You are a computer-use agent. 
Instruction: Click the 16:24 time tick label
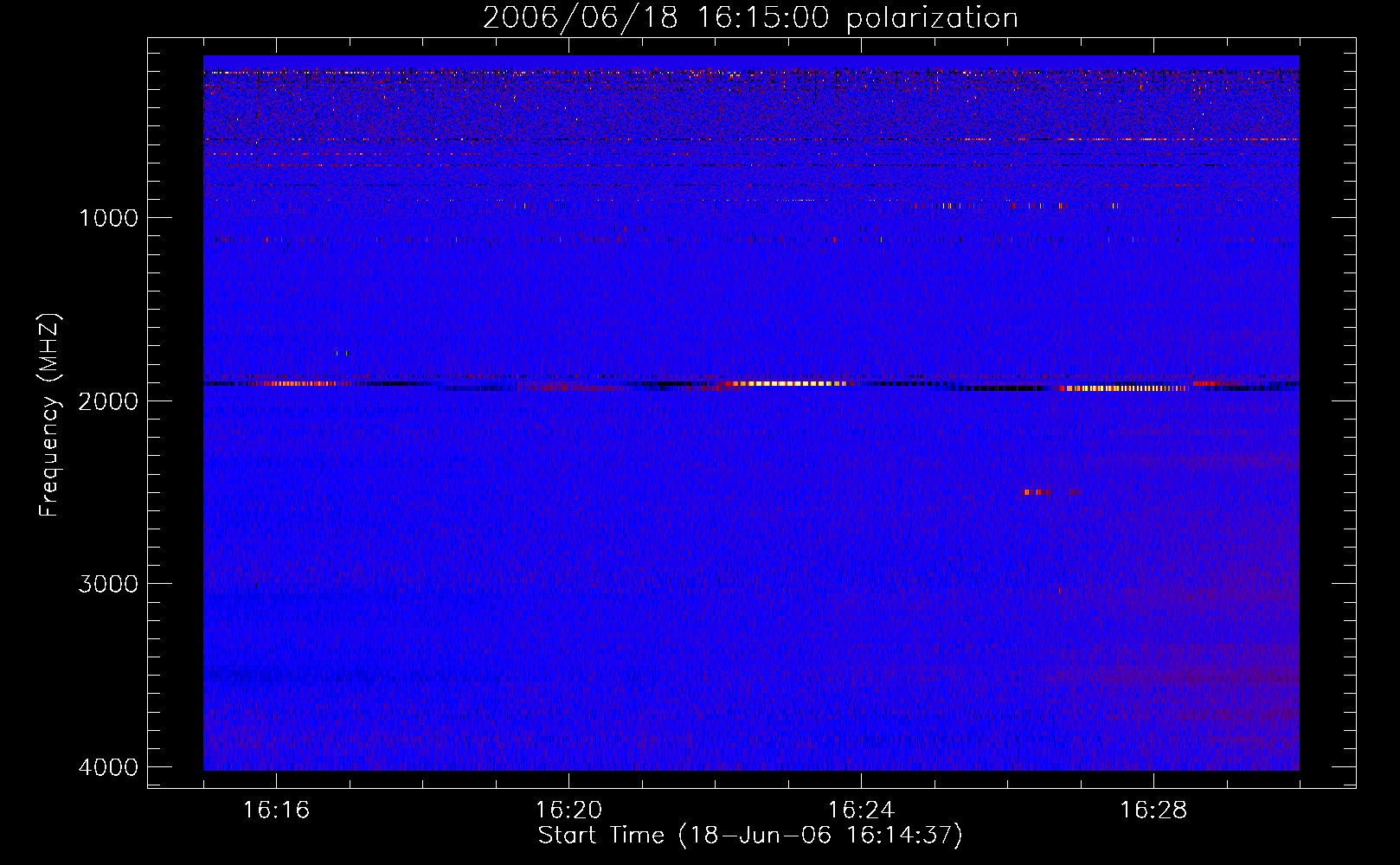861,811
